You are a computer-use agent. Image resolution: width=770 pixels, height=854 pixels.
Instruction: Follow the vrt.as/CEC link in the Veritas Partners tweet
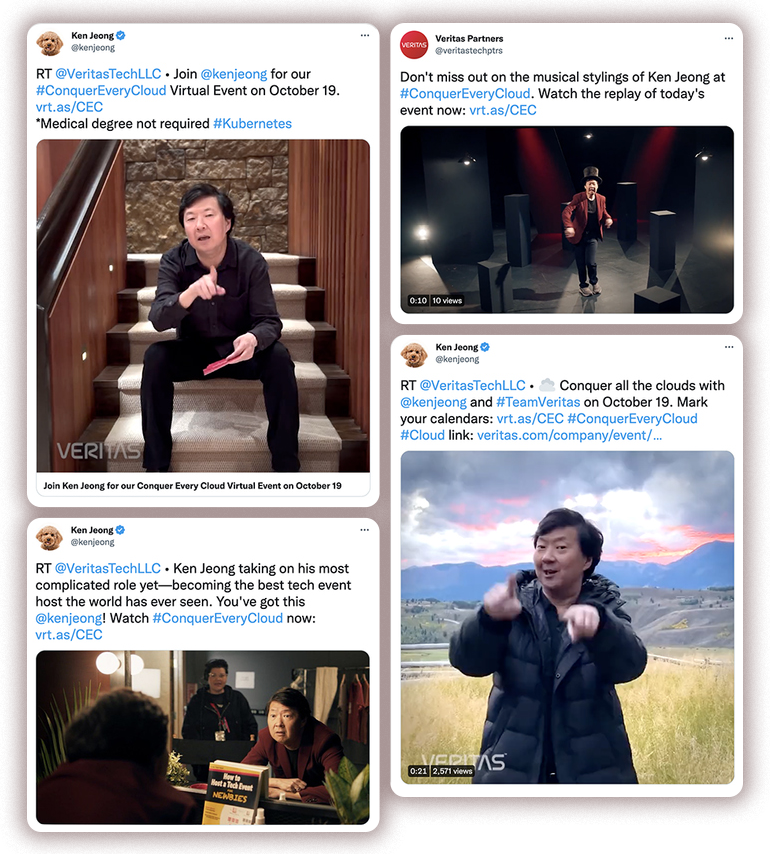(x=503, y=110)
